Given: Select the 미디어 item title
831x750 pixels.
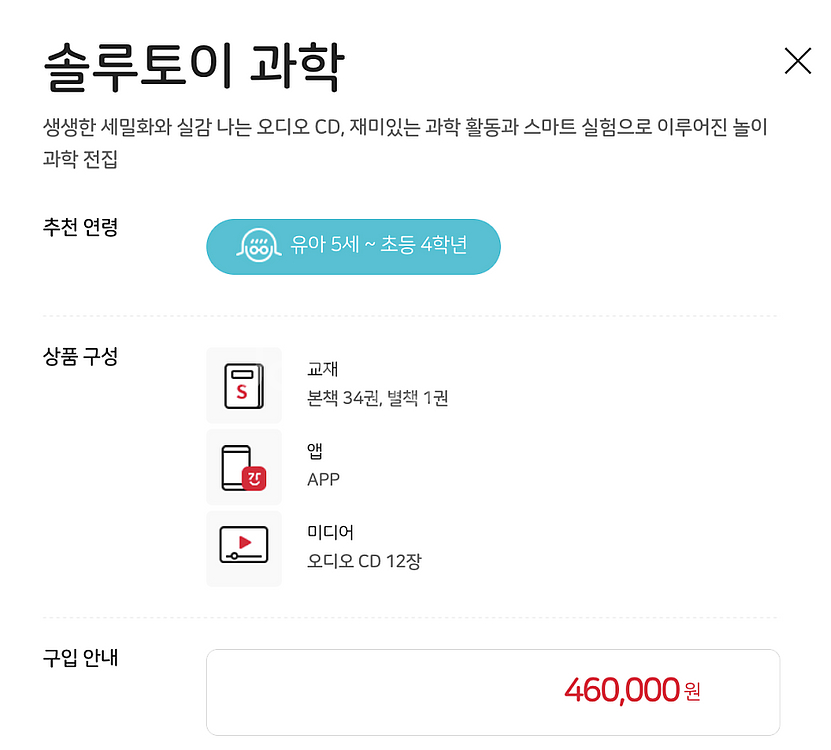Looking at the screenshot, I should point(330,534).
